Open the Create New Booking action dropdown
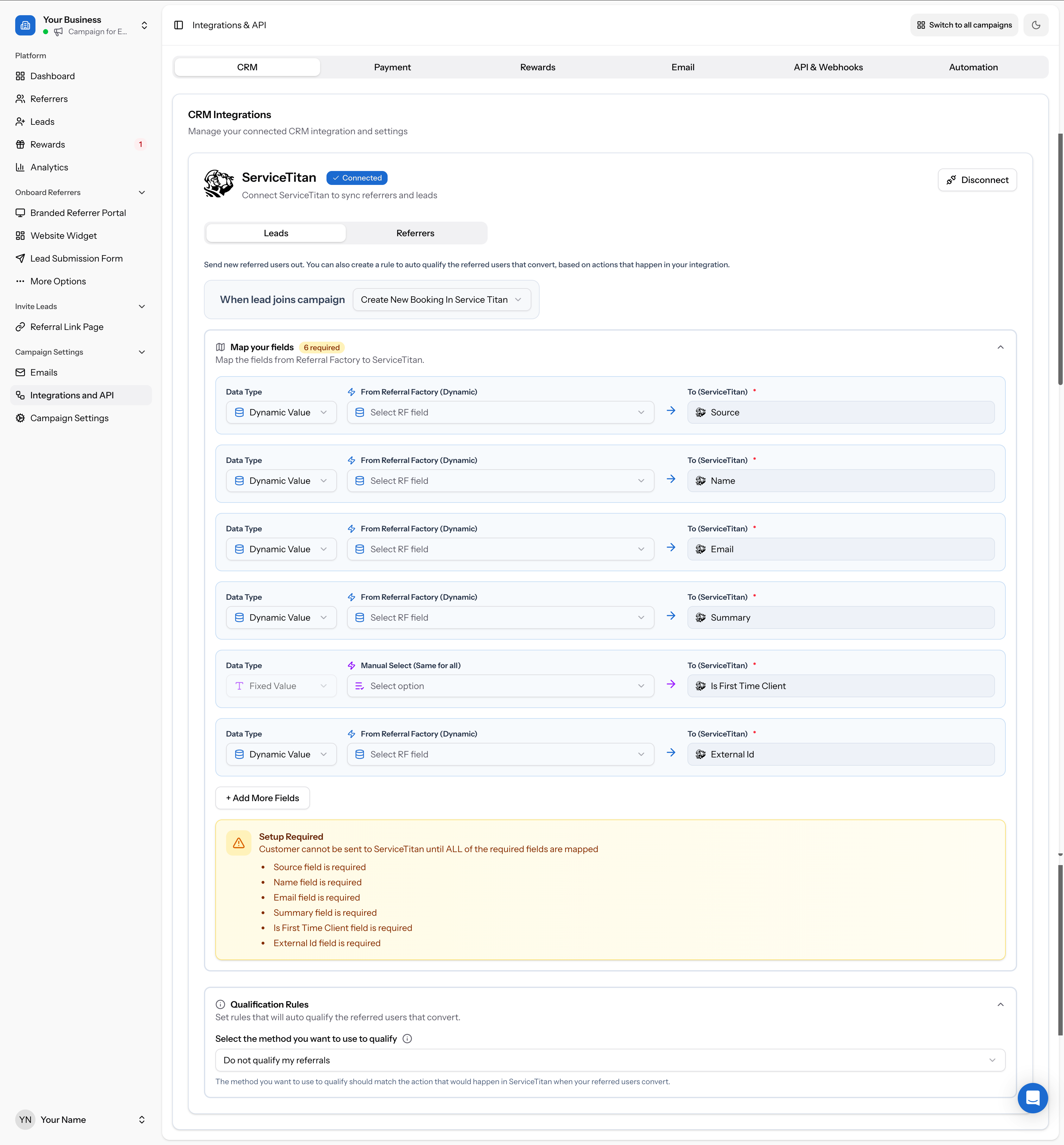The image size is (1064, 1145). (x=441, y=299)
